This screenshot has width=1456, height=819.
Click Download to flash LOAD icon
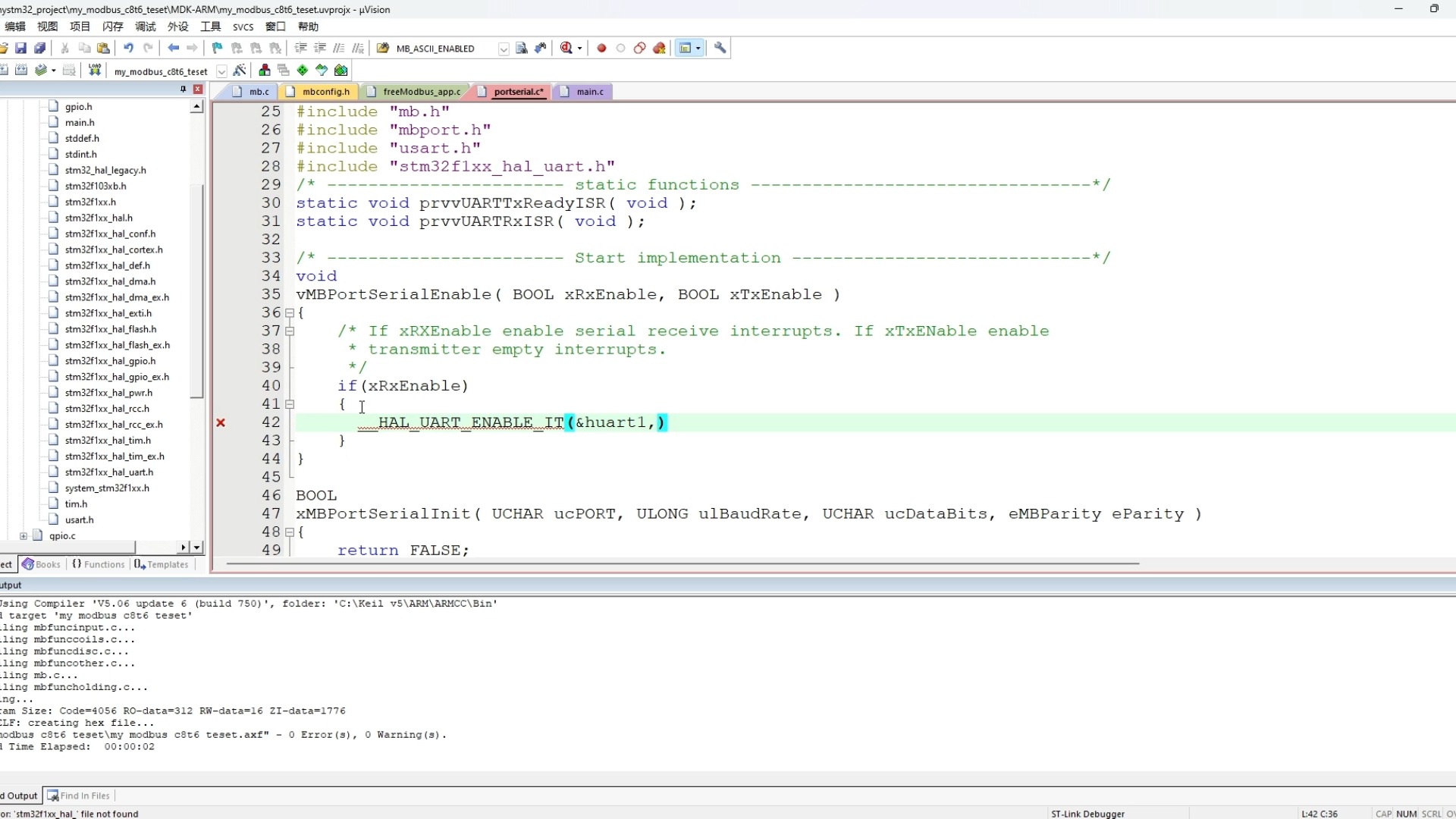click(95, 71)
